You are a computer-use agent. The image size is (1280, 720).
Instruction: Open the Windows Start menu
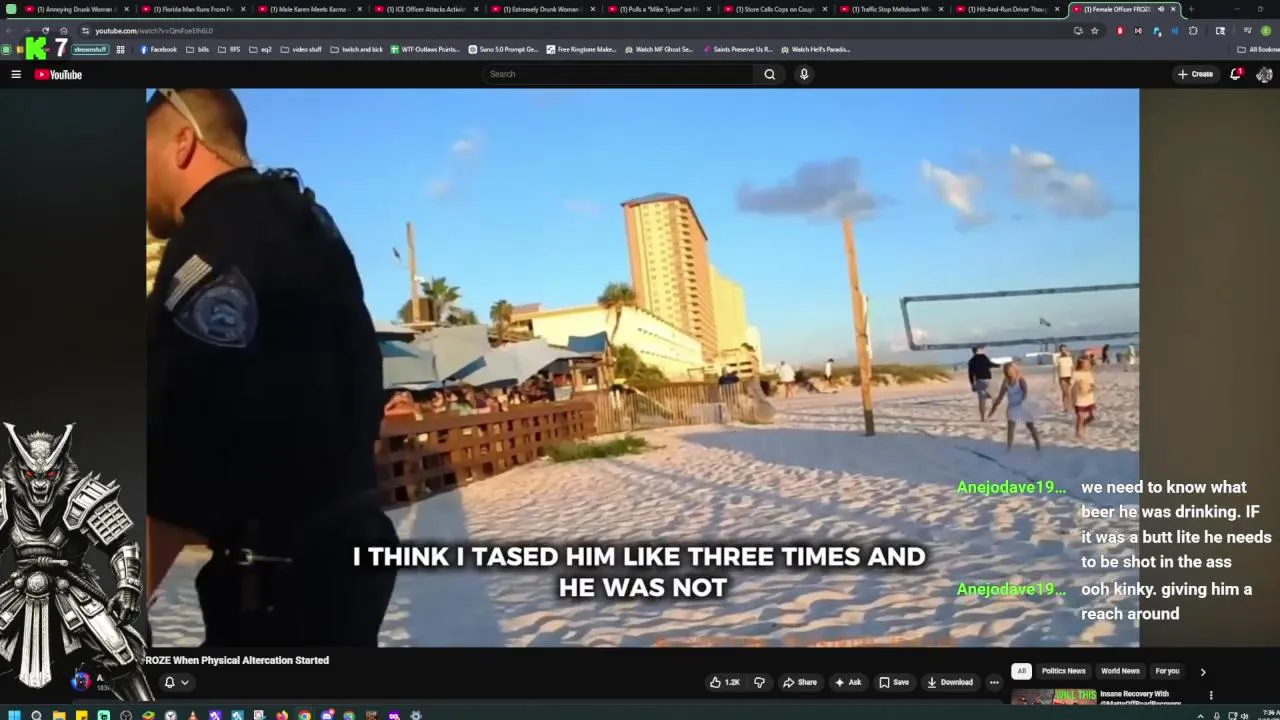[14, 715]
